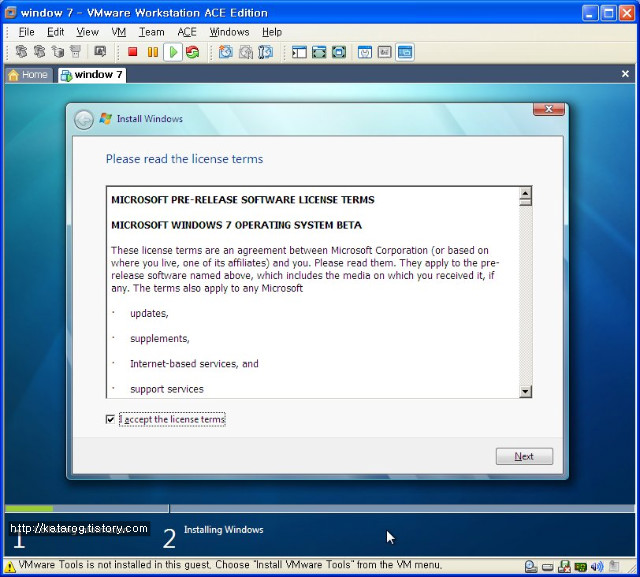The image size is (640, 577).
Task: Open the ACE menu
Action: [x=187, y=32]
